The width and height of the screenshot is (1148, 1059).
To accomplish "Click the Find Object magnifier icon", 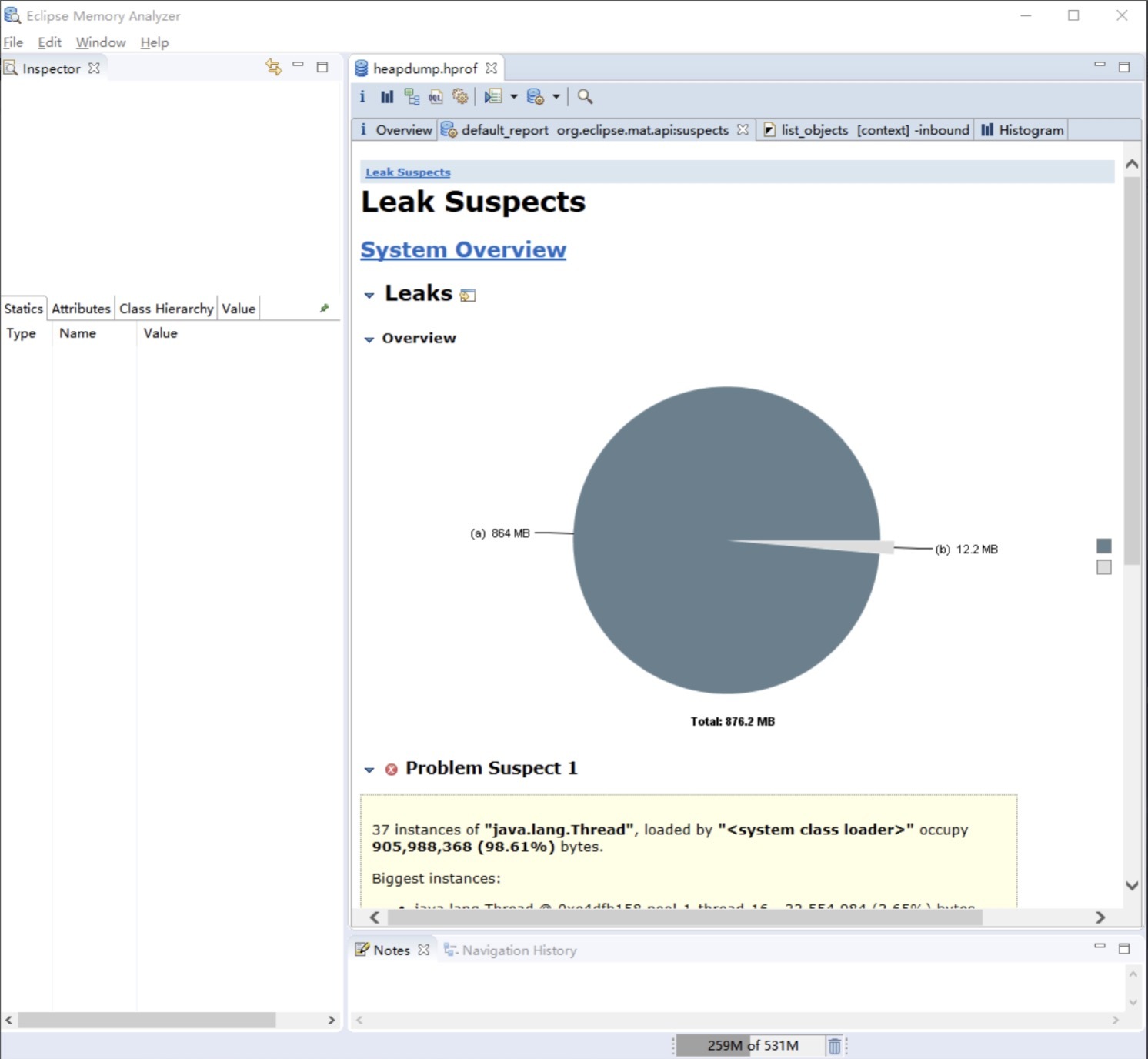I will tap(585, 97).
